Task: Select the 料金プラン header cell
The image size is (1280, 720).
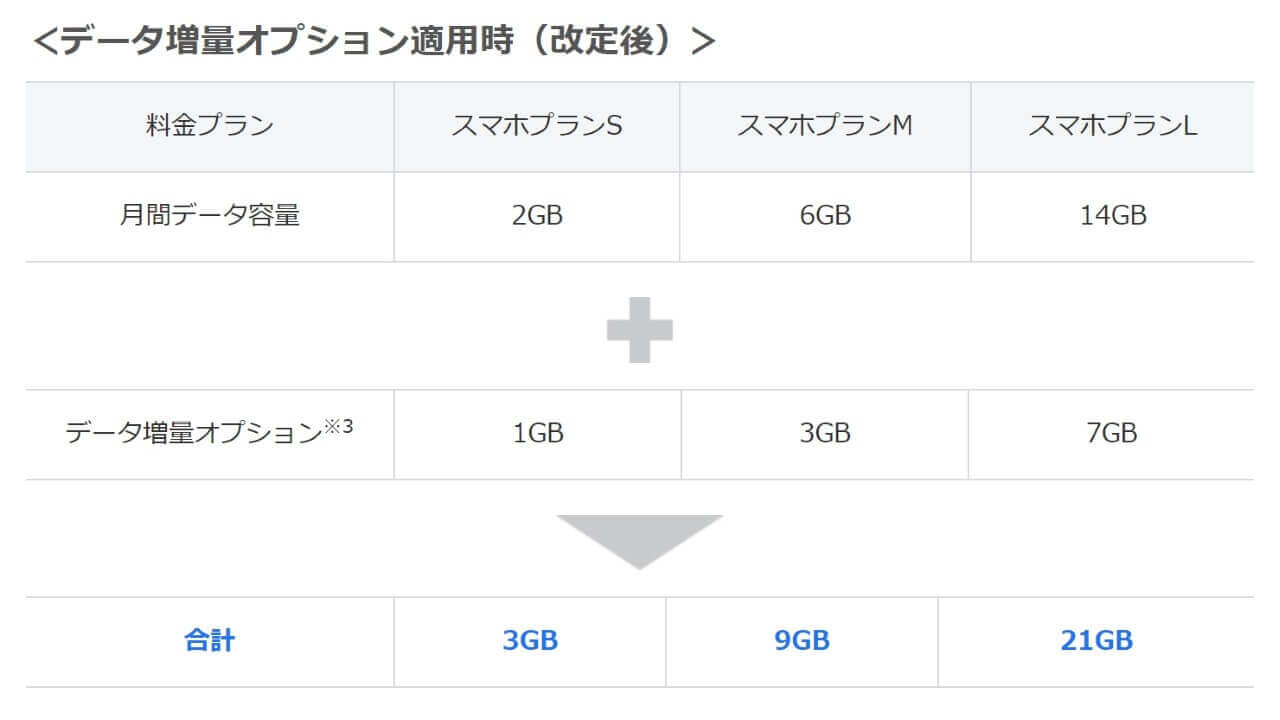Action: [210, 127]
